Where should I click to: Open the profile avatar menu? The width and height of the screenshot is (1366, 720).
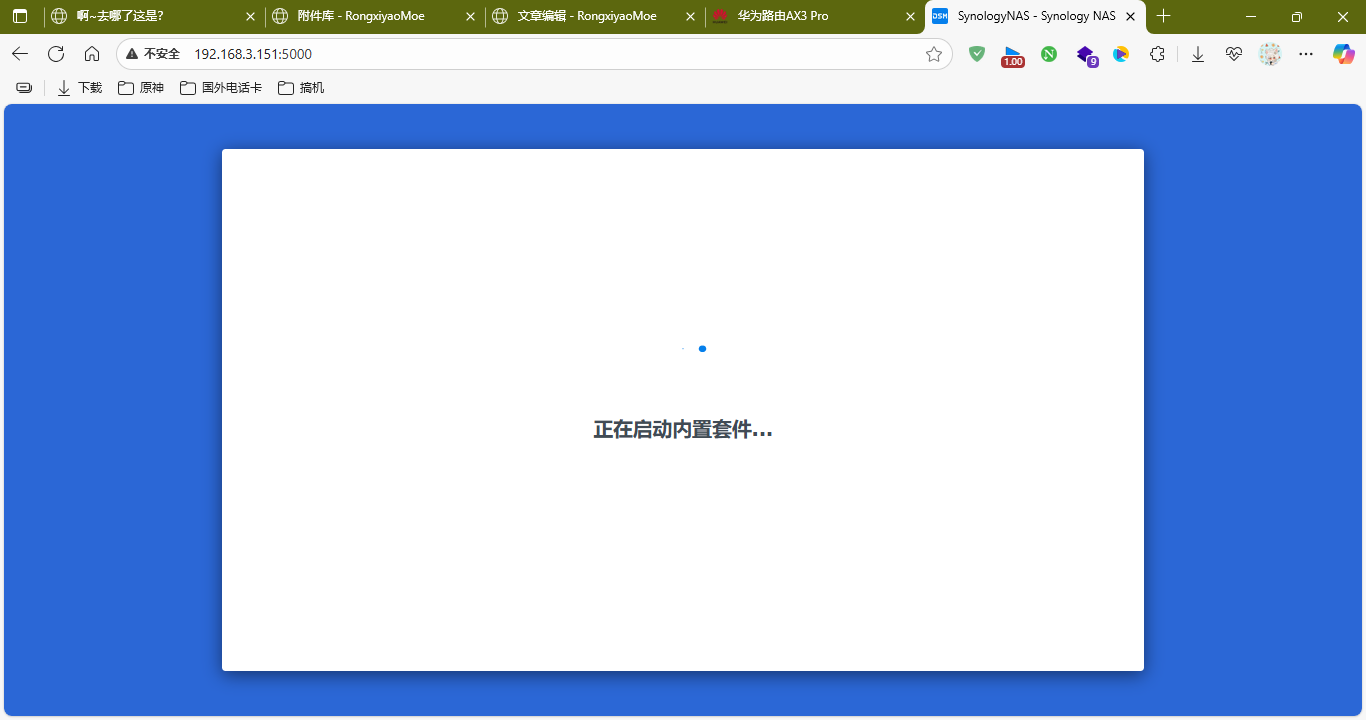[1270, 54]
